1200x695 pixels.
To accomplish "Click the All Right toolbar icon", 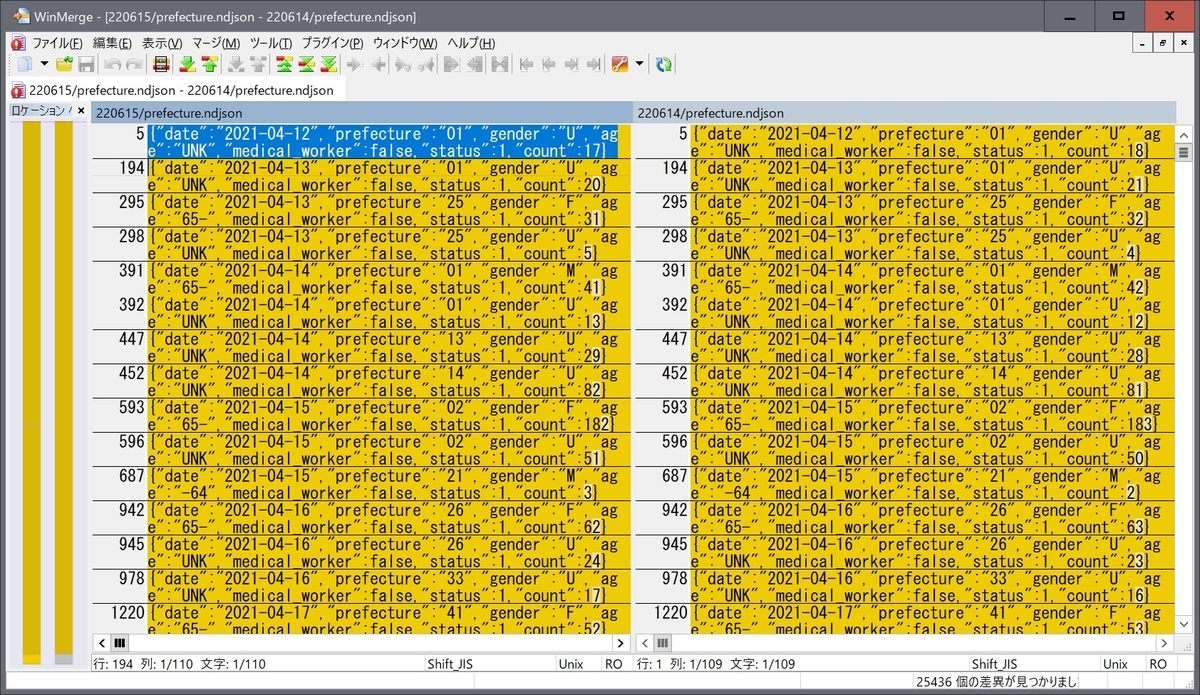I will (x=452, y=64).
